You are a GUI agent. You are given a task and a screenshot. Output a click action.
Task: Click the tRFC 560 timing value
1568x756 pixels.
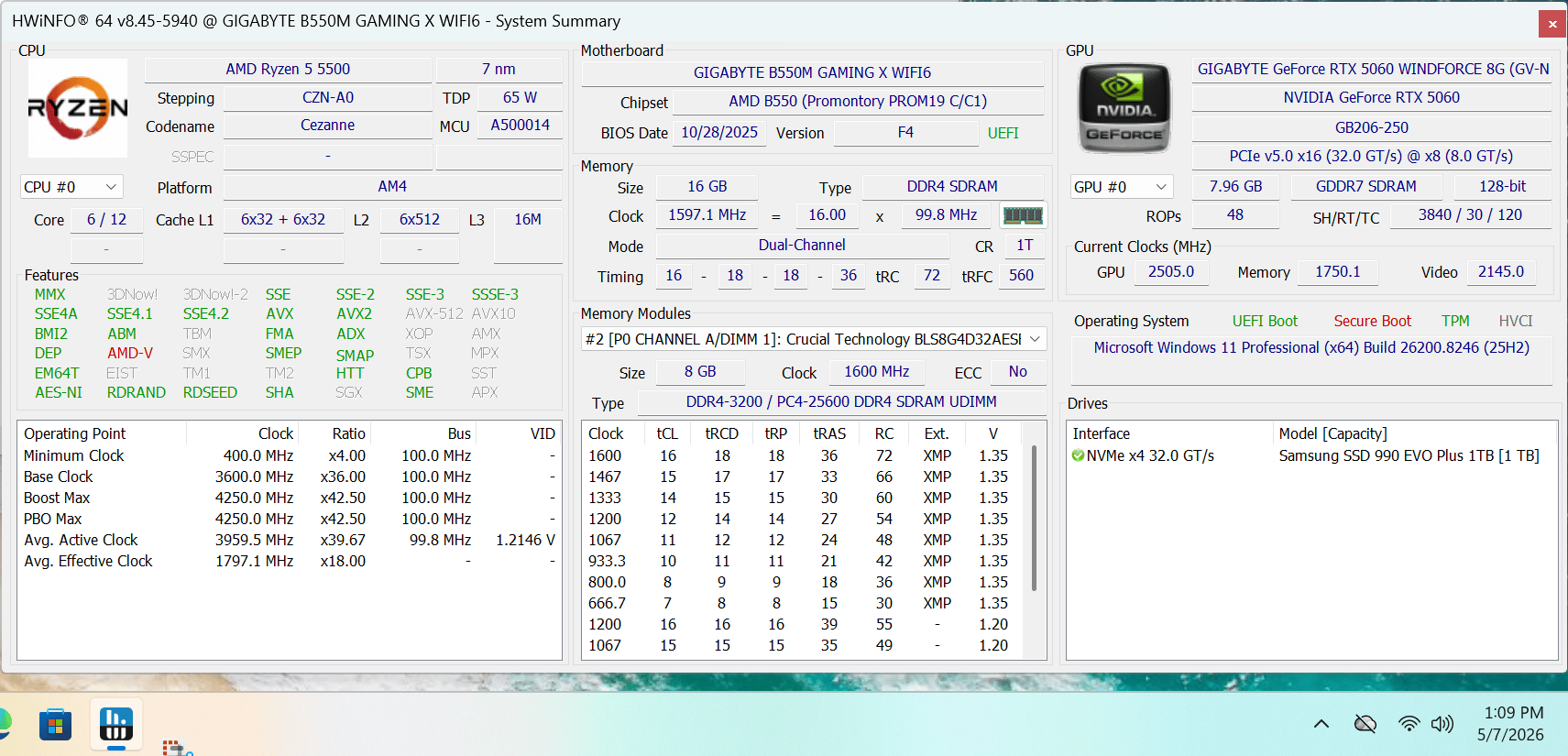pos(1021,275)
